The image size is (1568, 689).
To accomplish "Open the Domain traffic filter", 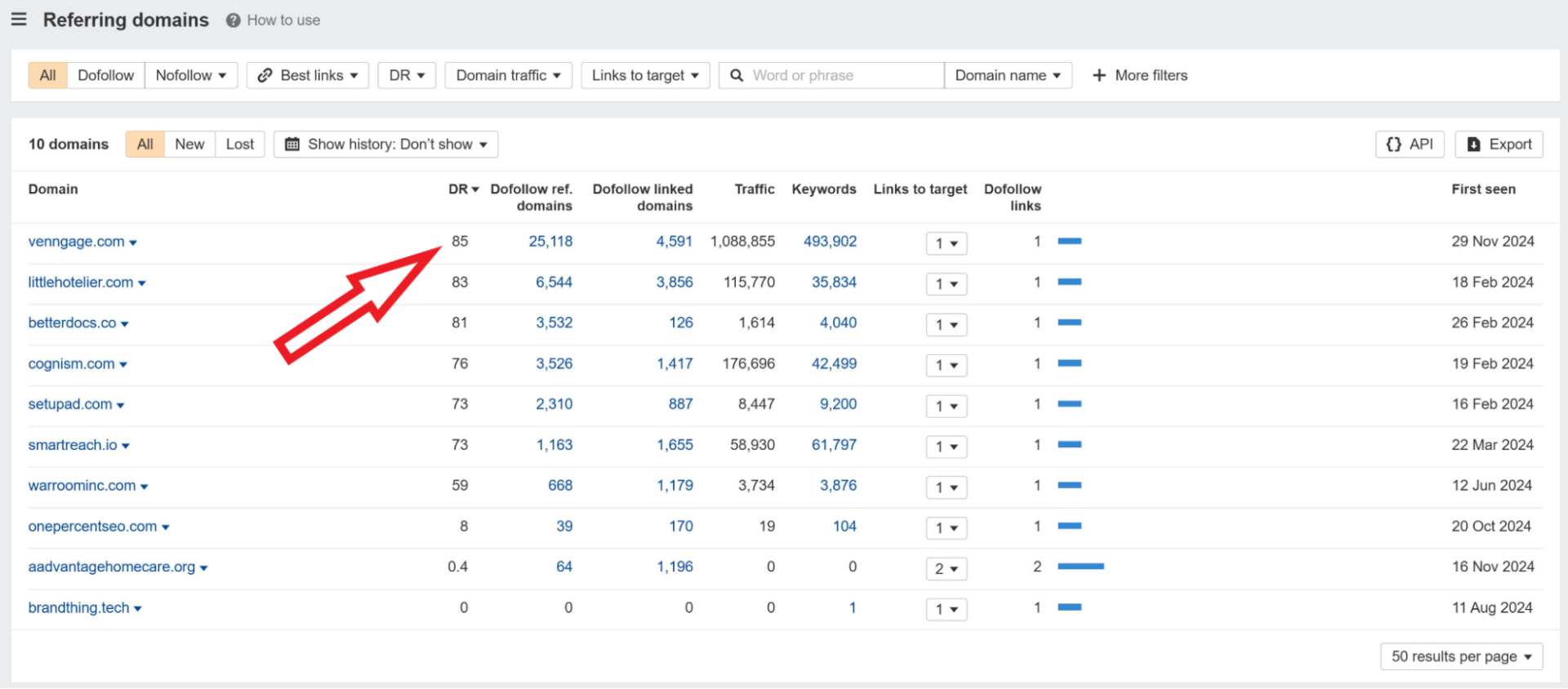I will click(x=509, y=75).
